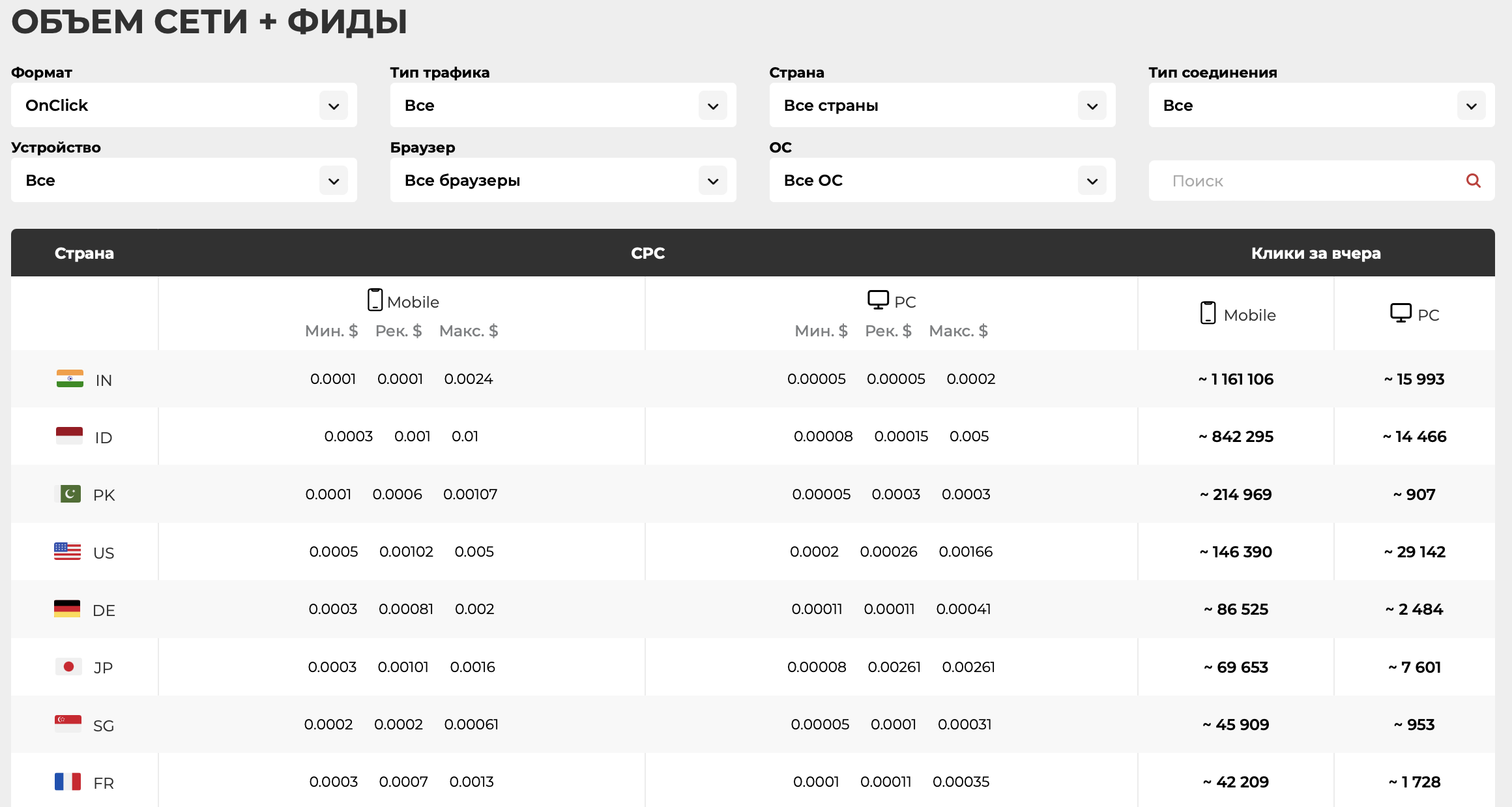Click the PC Макс. $ subheader
Screen dimensions: 1512x807
(x=959, y=330)
